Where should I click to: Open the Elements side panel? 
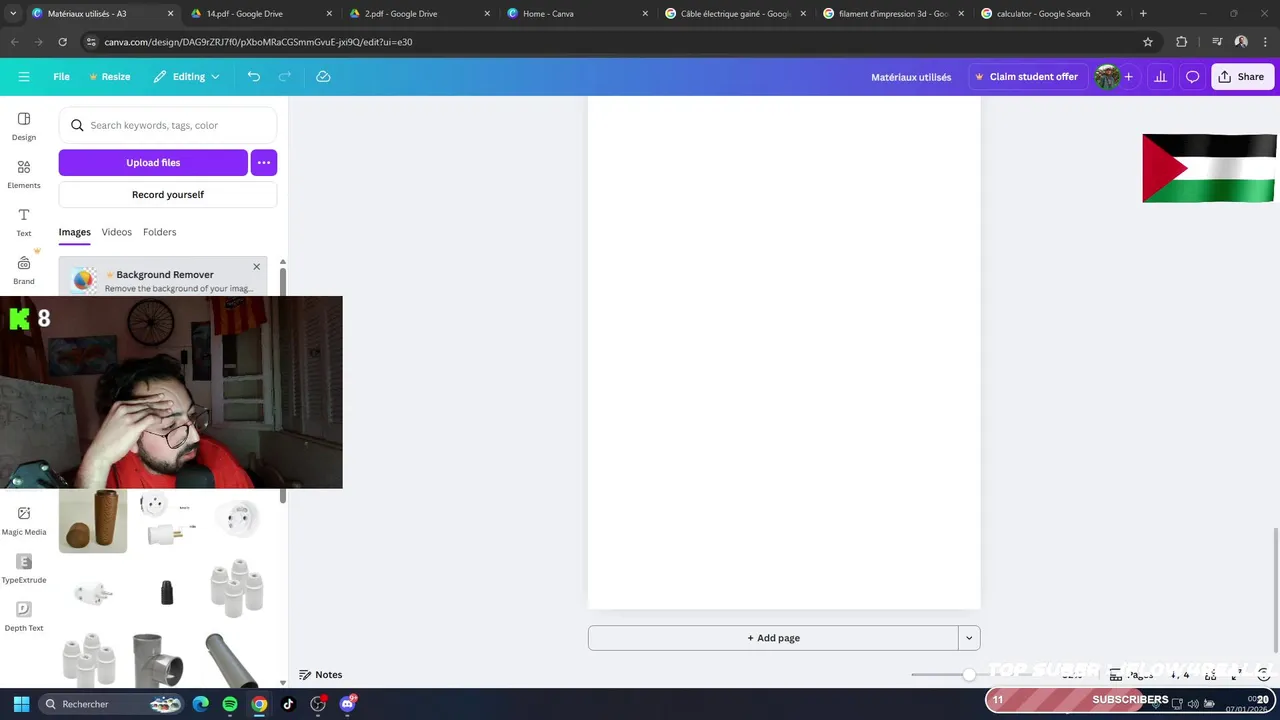[24, 174]
